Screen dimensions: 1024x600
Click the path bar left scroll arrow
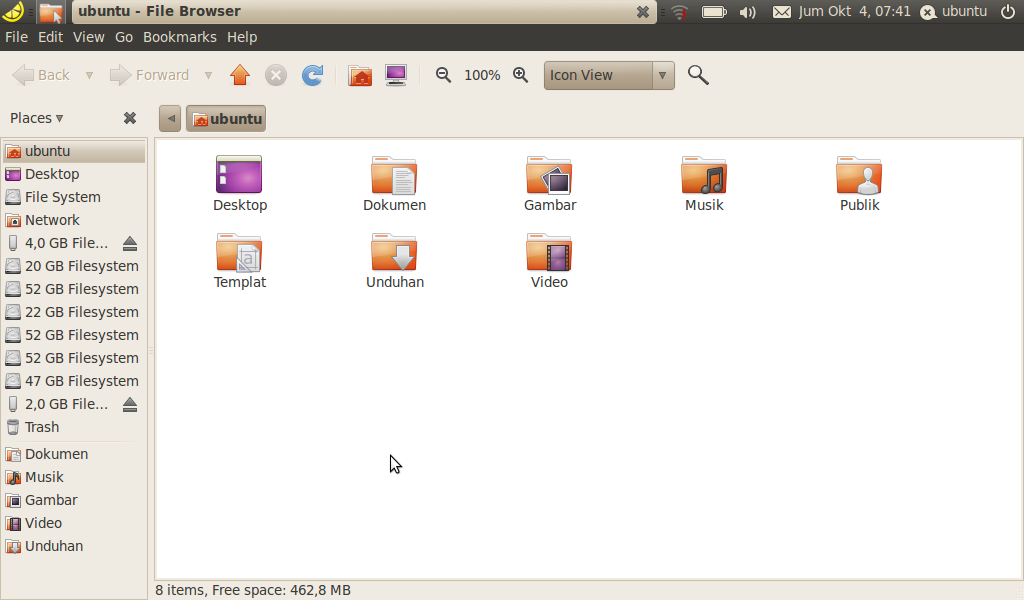point(170,119)
